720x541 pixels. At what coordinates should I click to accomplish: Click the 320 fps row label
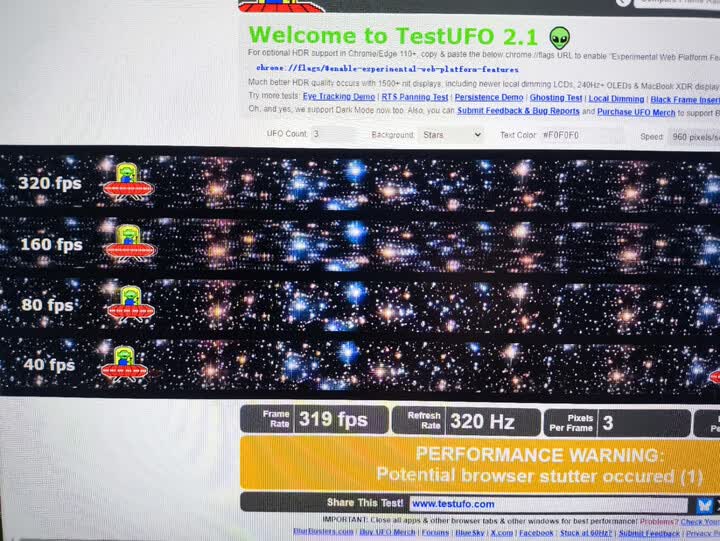(50, 183)
